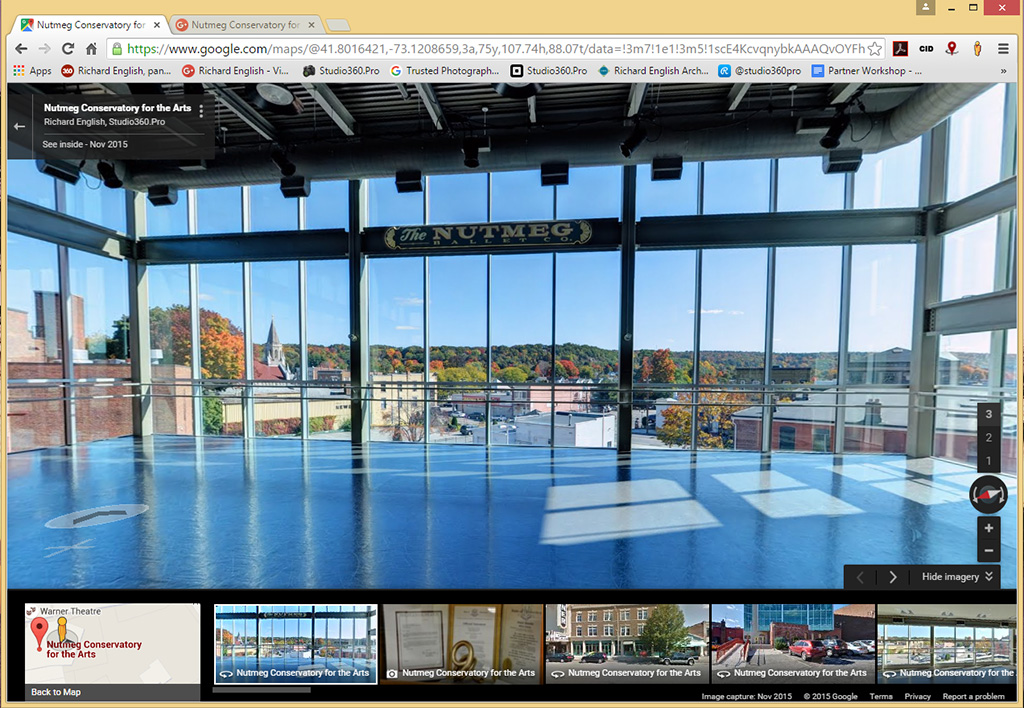Select the last partially visible studio thumbnail
1024x708 pixels.
pos(947,643)
